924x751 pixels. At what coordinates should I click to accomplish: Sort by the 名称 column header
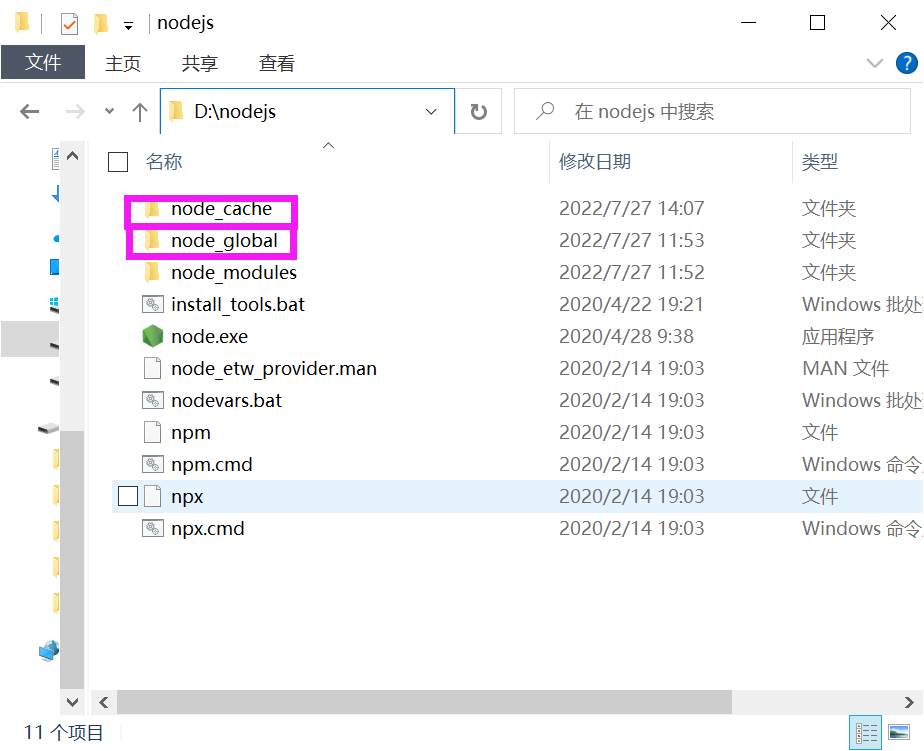pos(164,162)
